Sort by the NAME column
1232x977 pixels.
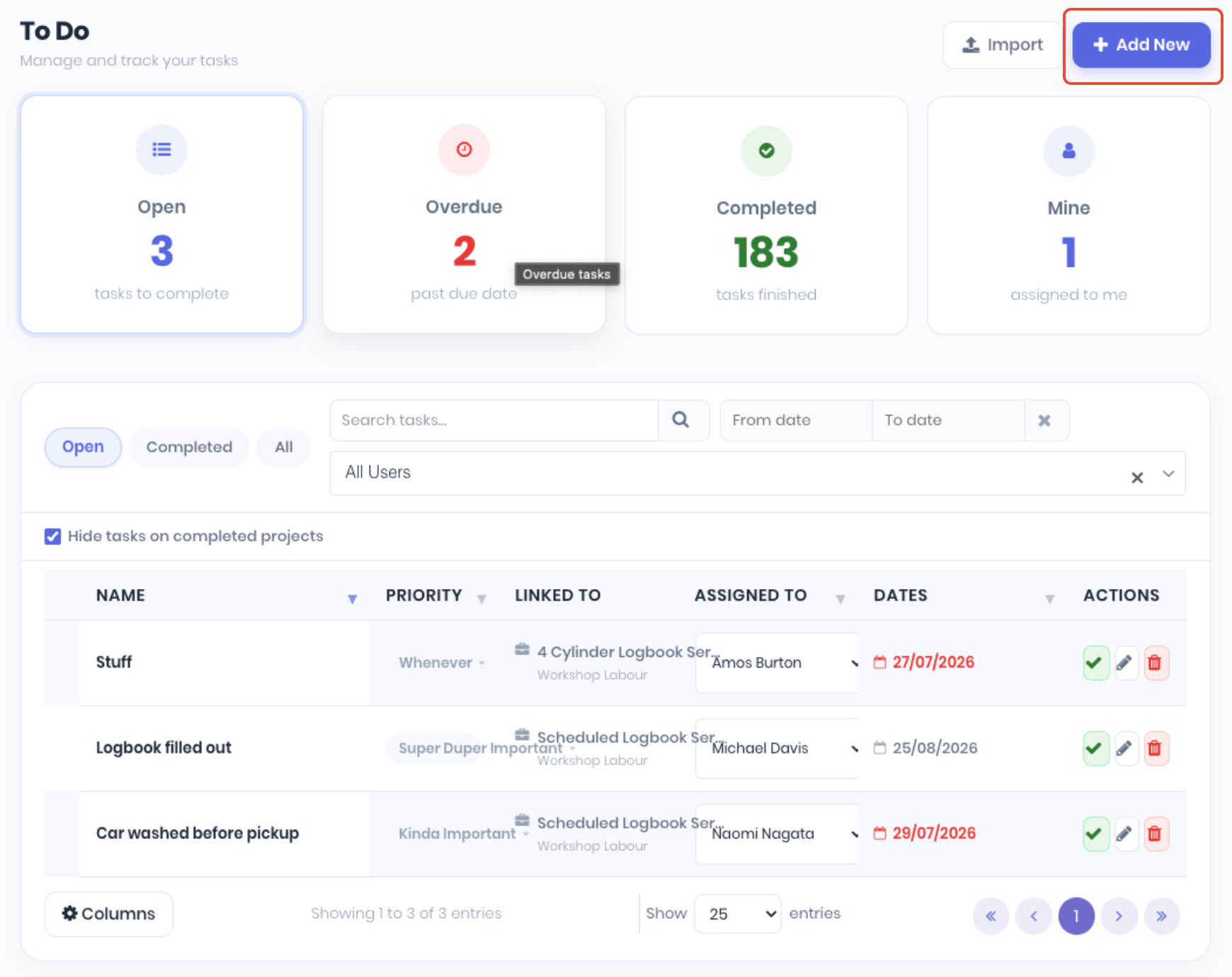pyautogui.click(x=352, y=599)
